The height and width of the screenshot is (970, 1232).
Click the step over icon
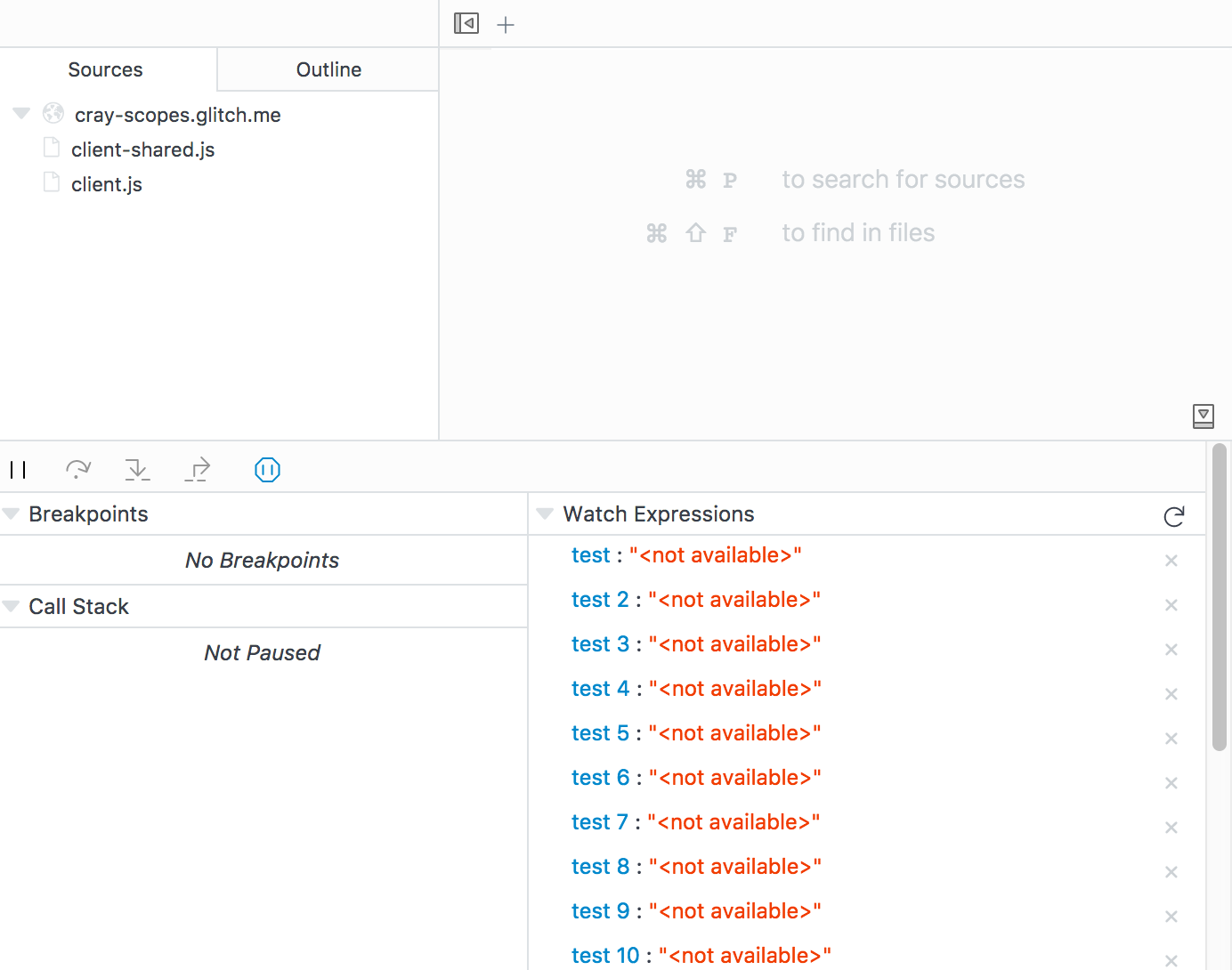[x=78, y=469]
